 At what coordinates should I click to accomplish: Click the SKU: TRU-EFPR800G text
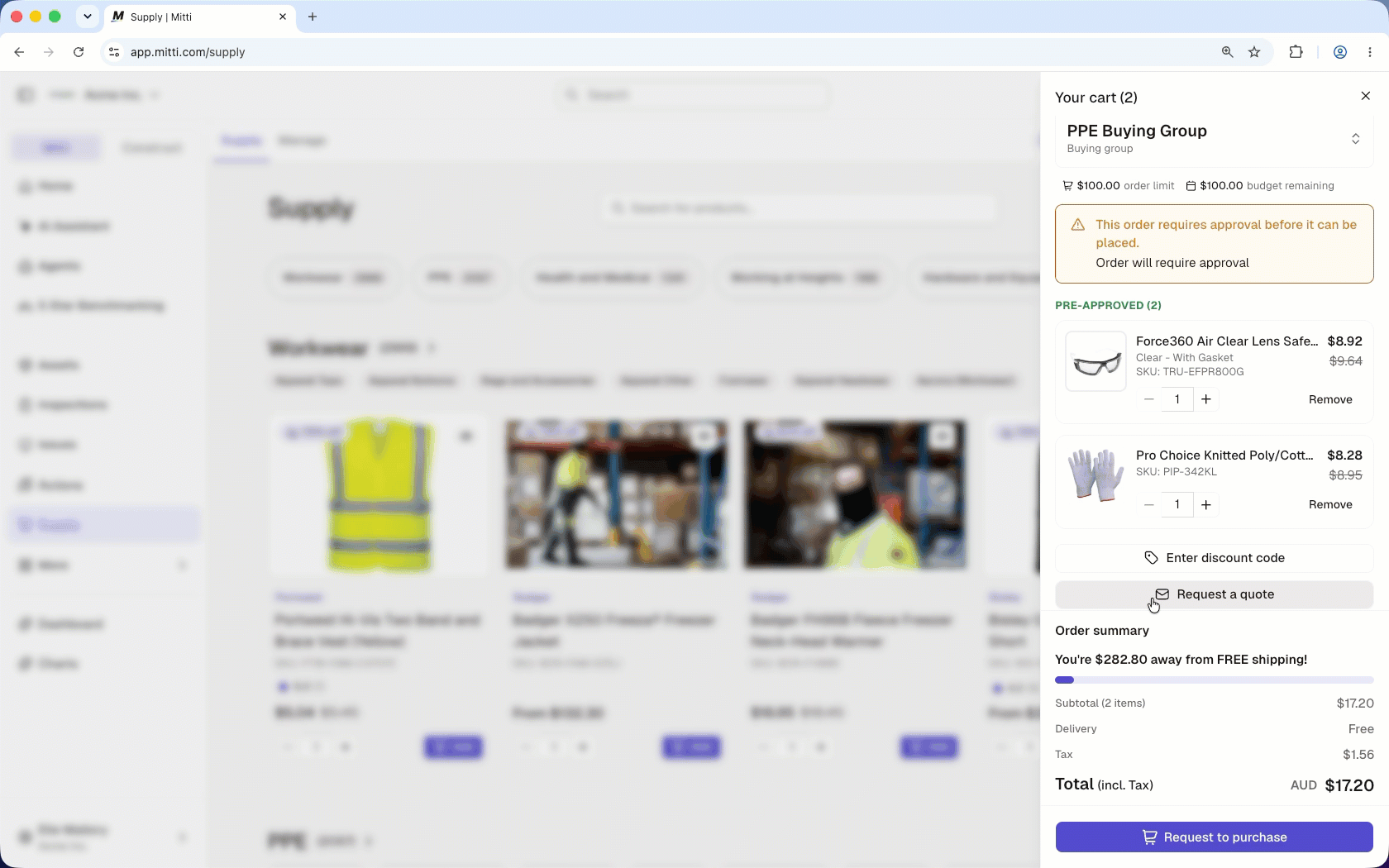(1190, 372)
